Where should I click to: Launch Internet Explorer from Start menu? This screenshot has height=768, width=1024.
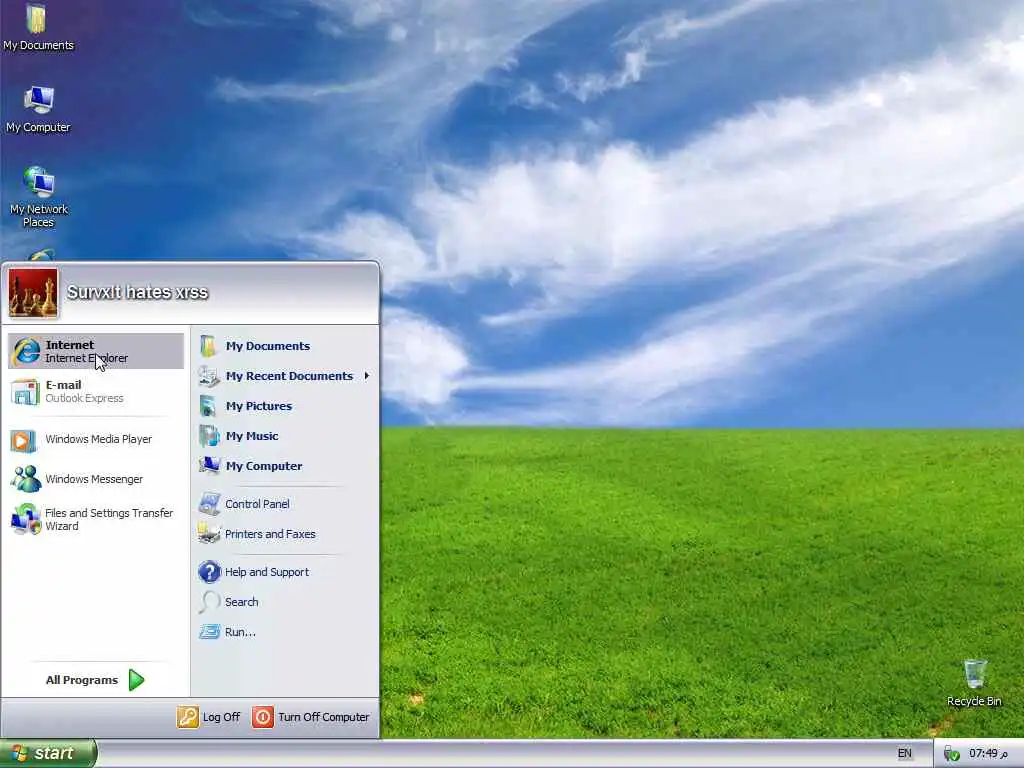(96, 351)
